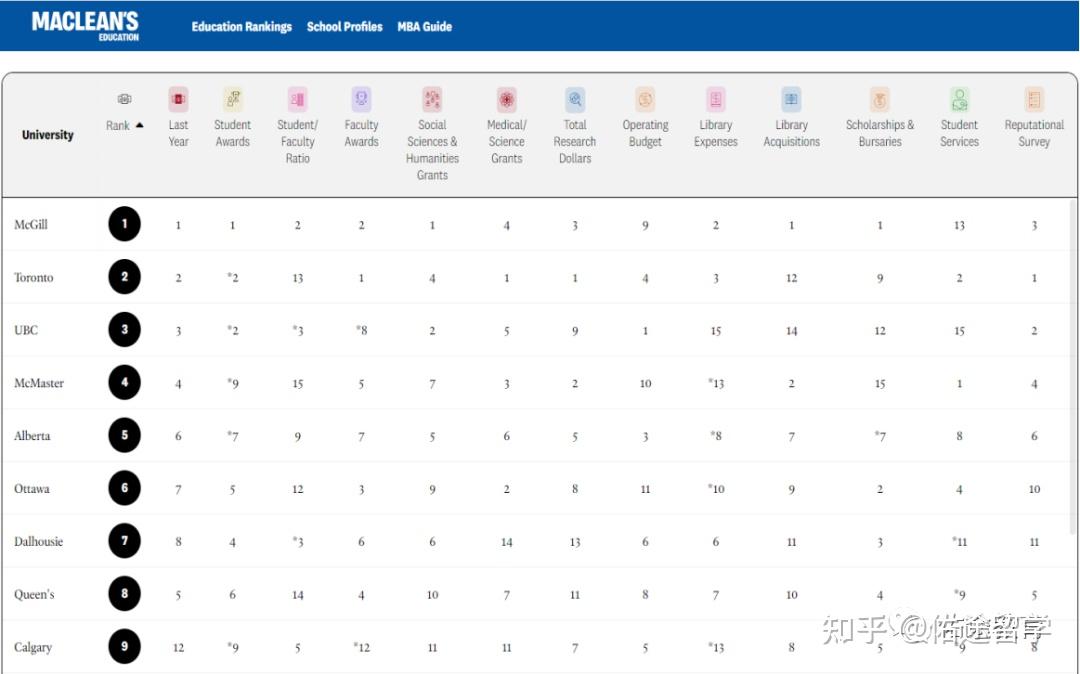Sort by the Library Expenses header label

tap(716, 133)
